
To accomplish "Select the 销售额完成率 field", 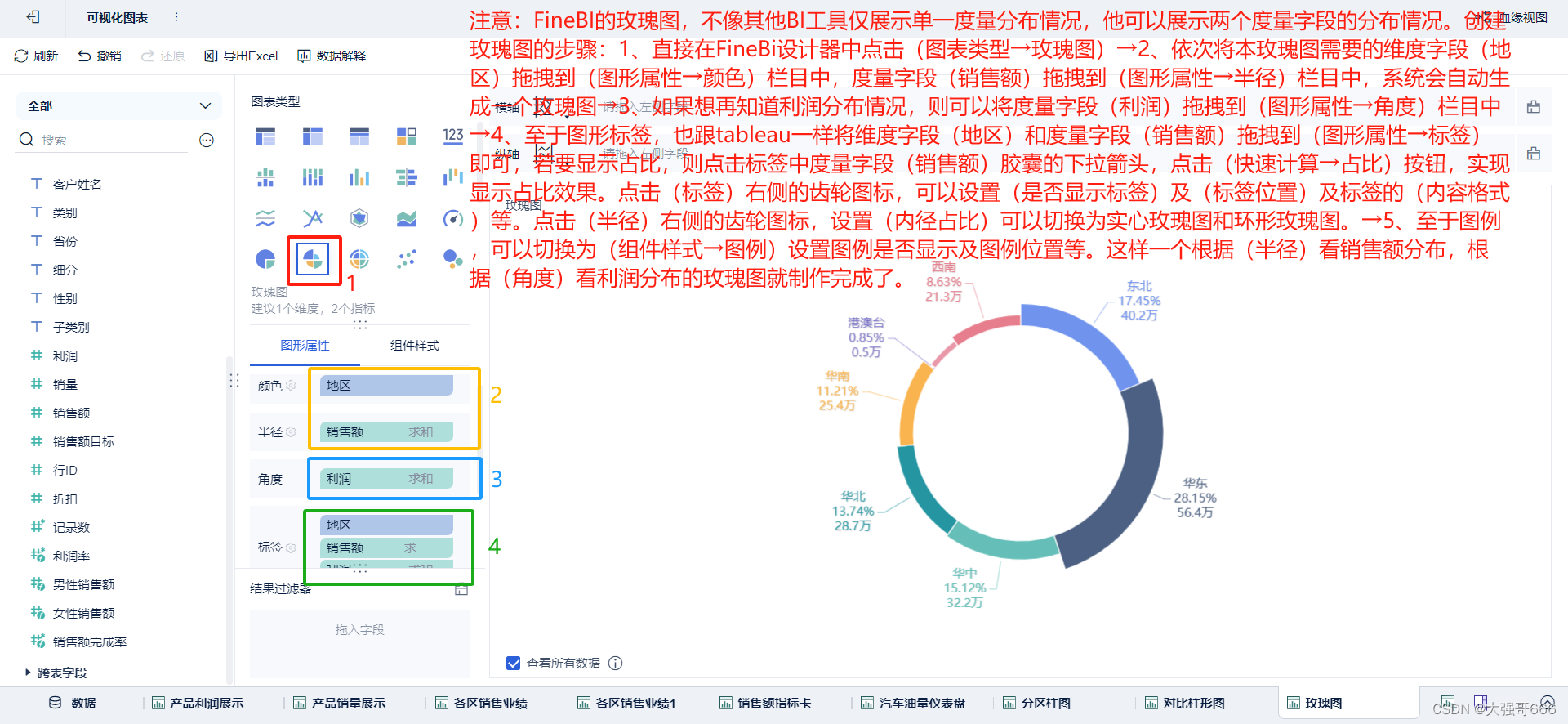I will tap(90, 641).
